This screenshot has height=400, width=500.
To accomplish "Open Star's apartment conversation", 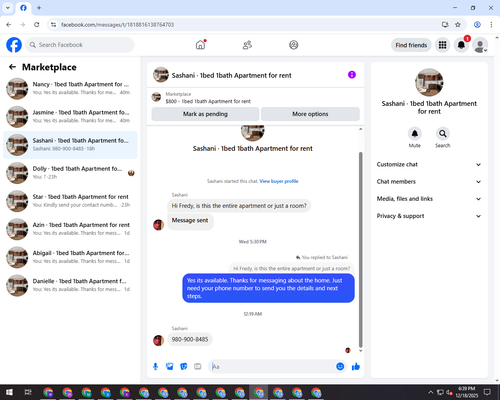I will click(70, 201).
